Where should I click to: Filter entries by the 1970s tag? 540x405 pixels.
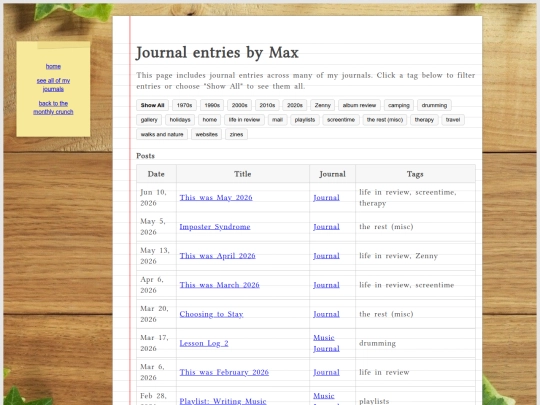184,105
